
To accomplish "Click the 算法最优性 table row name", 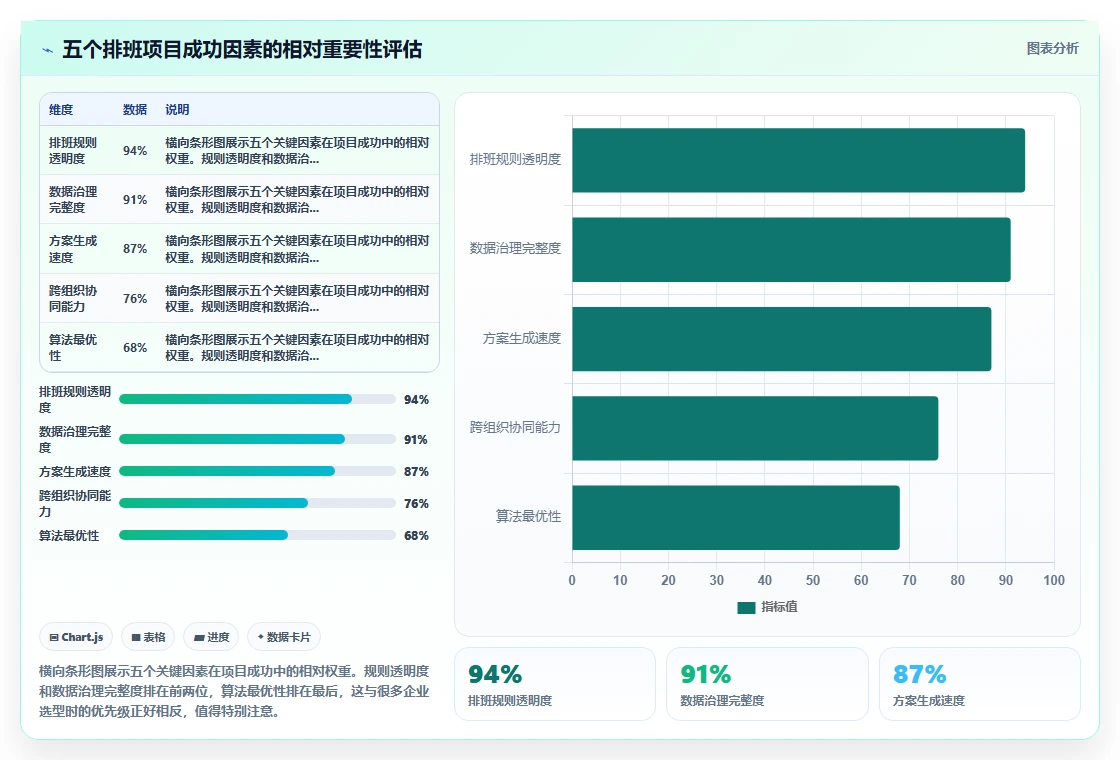I will [x=73, y=348].
